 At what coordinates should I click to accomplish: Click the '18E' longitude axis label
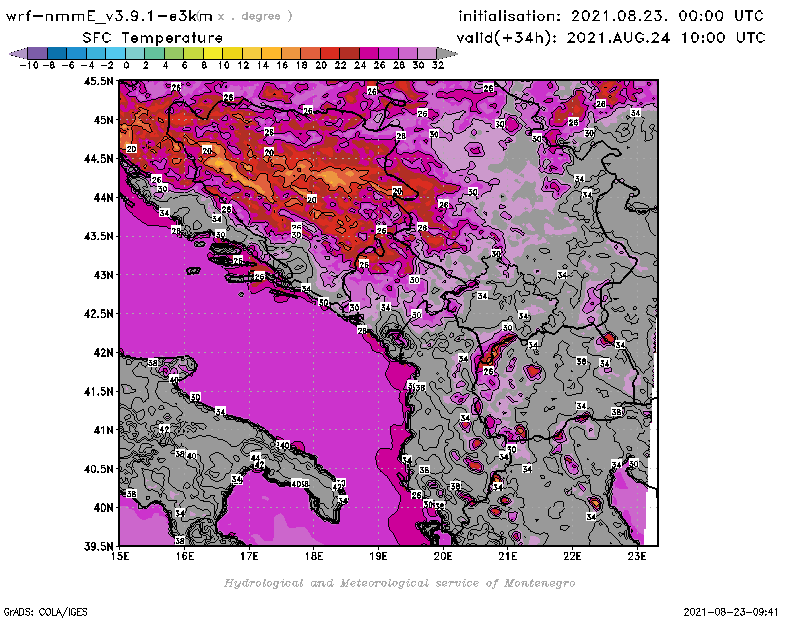pyautogui.click(x=314, y=556)
